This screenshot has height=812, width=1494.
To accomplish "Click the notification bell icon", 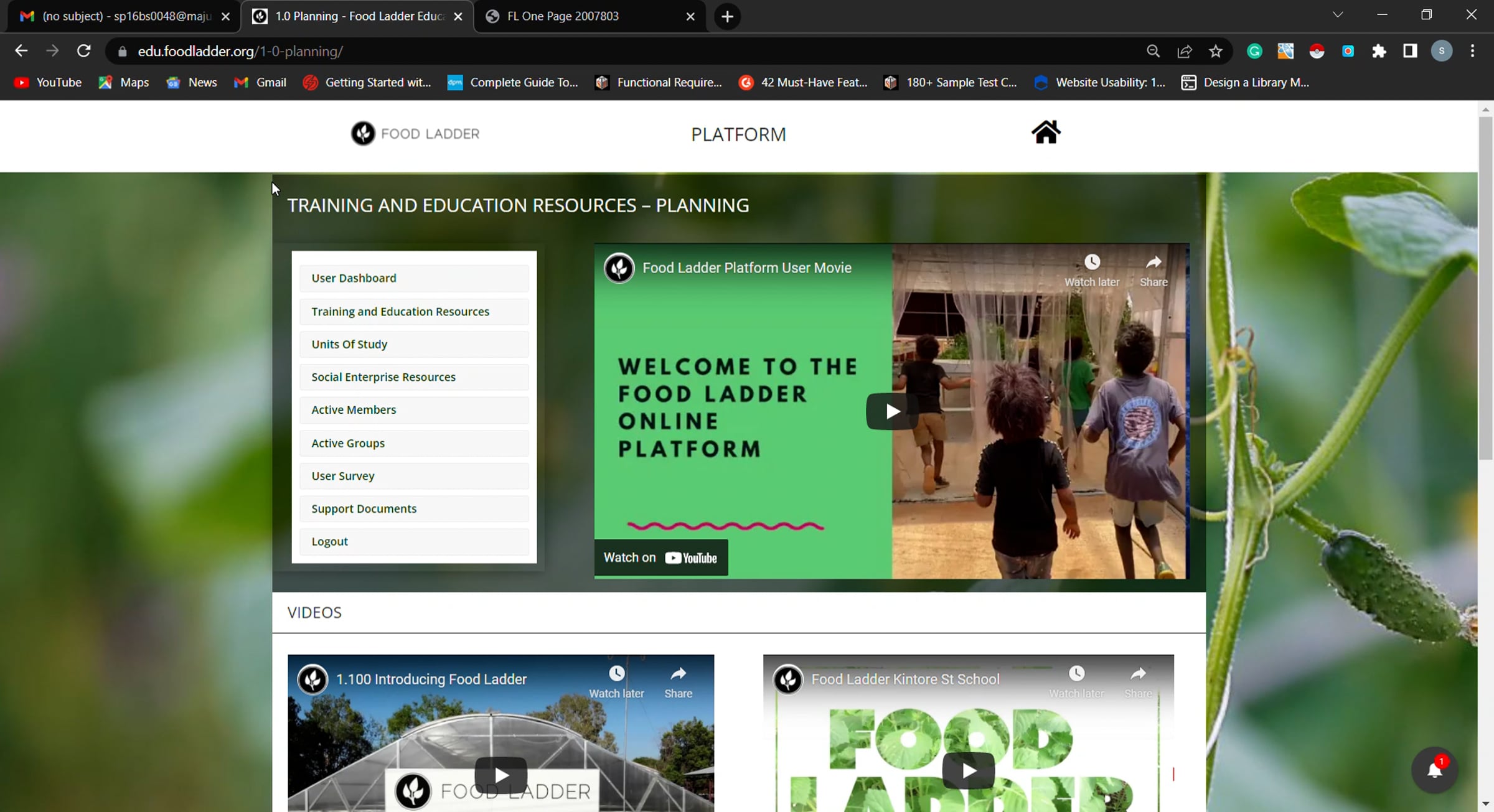I will tap(1434, 770).
